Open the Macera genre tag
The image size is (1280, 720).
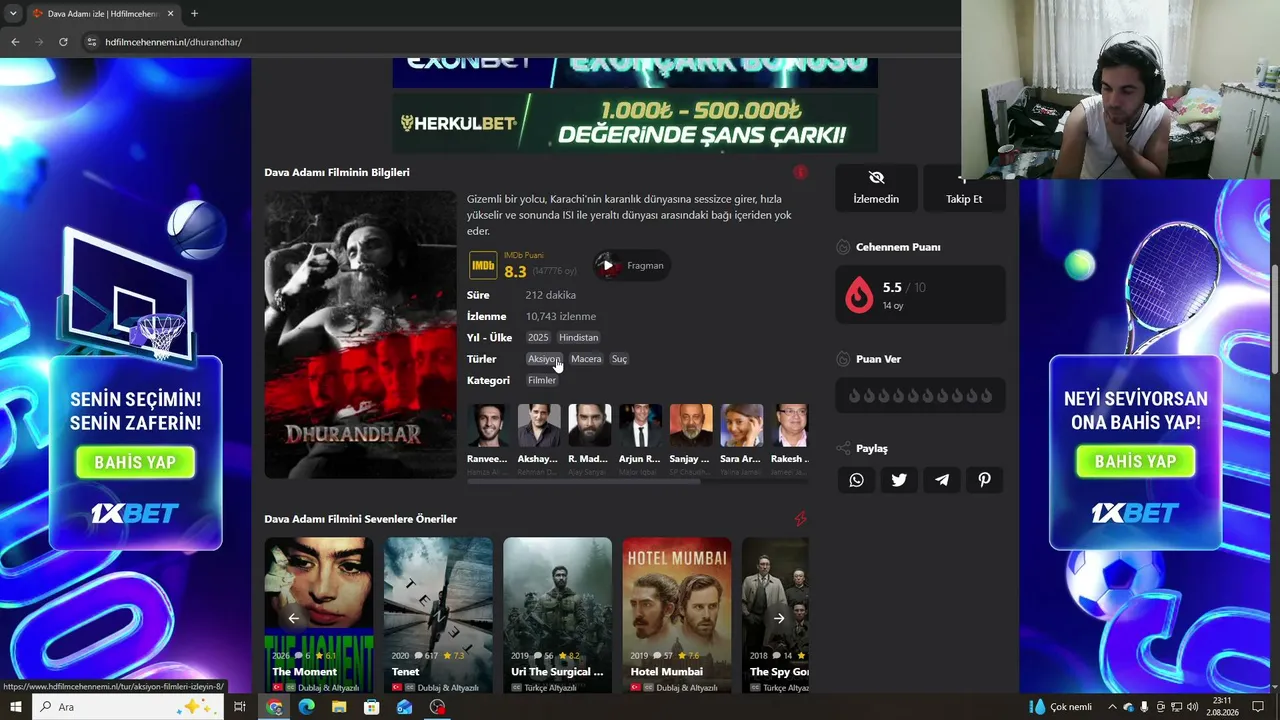click(586, 359)
